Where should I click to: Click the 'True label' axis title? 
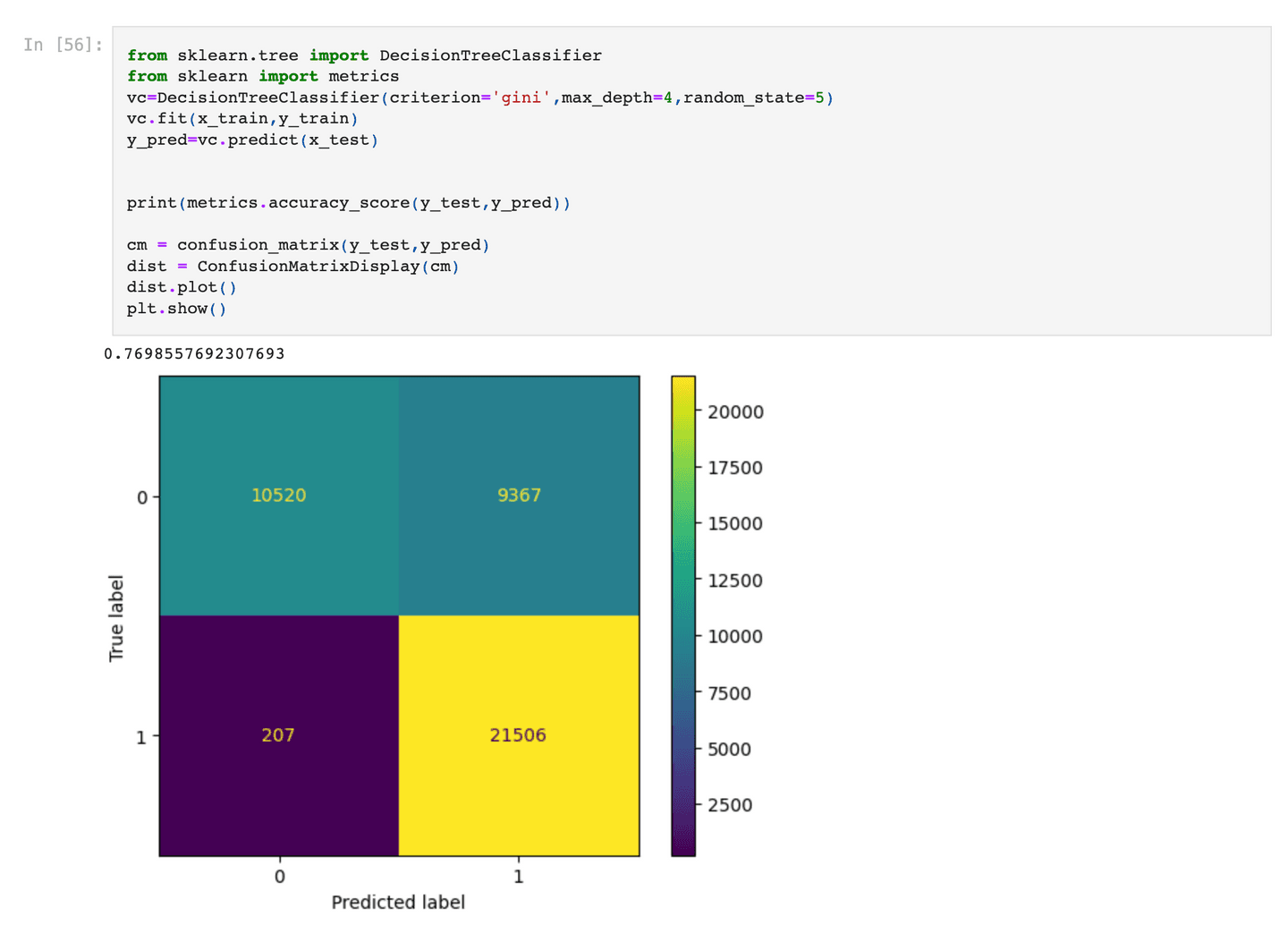(x=116, y=618)
